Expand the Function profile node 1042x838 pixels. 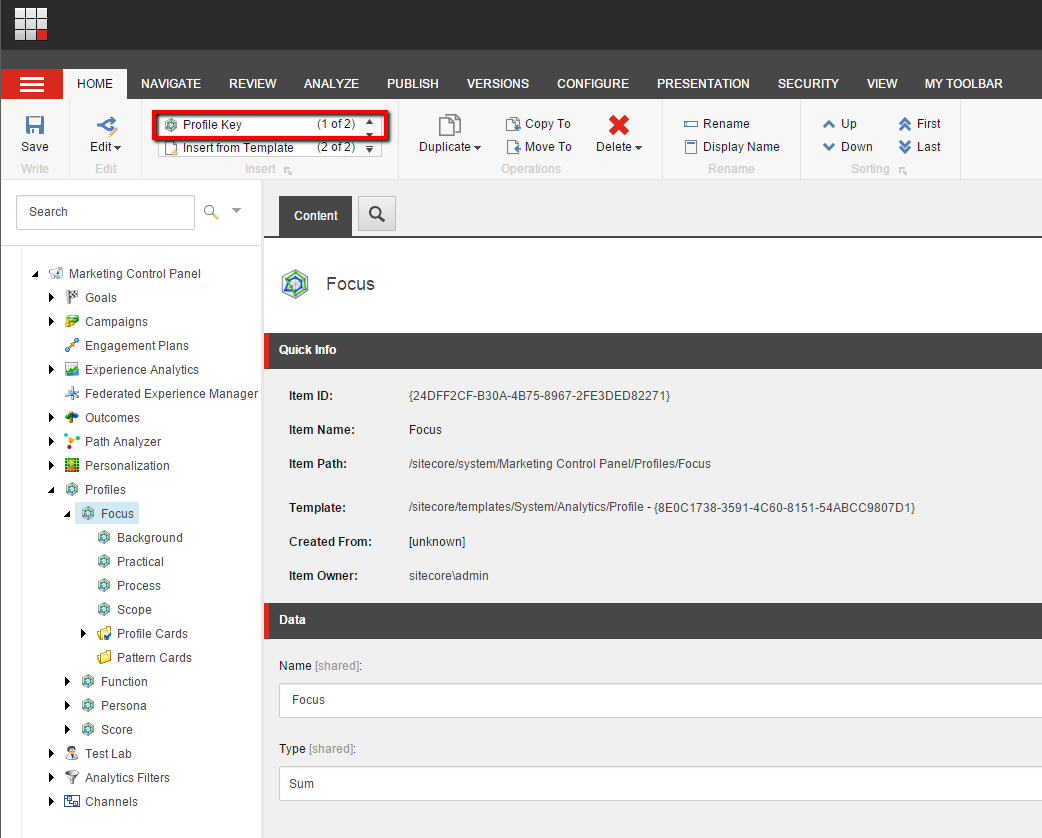(x=67, y=681)
